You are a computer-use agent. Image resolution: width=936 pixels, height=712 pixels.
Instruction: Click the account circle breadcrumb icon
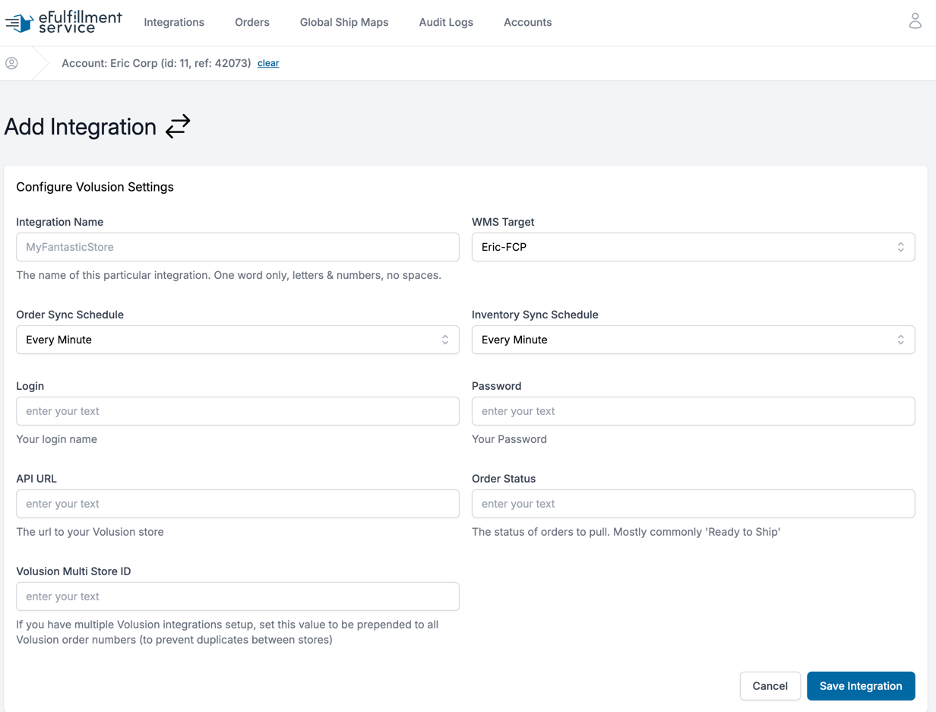pyautogui.click(x=11, y=63)
